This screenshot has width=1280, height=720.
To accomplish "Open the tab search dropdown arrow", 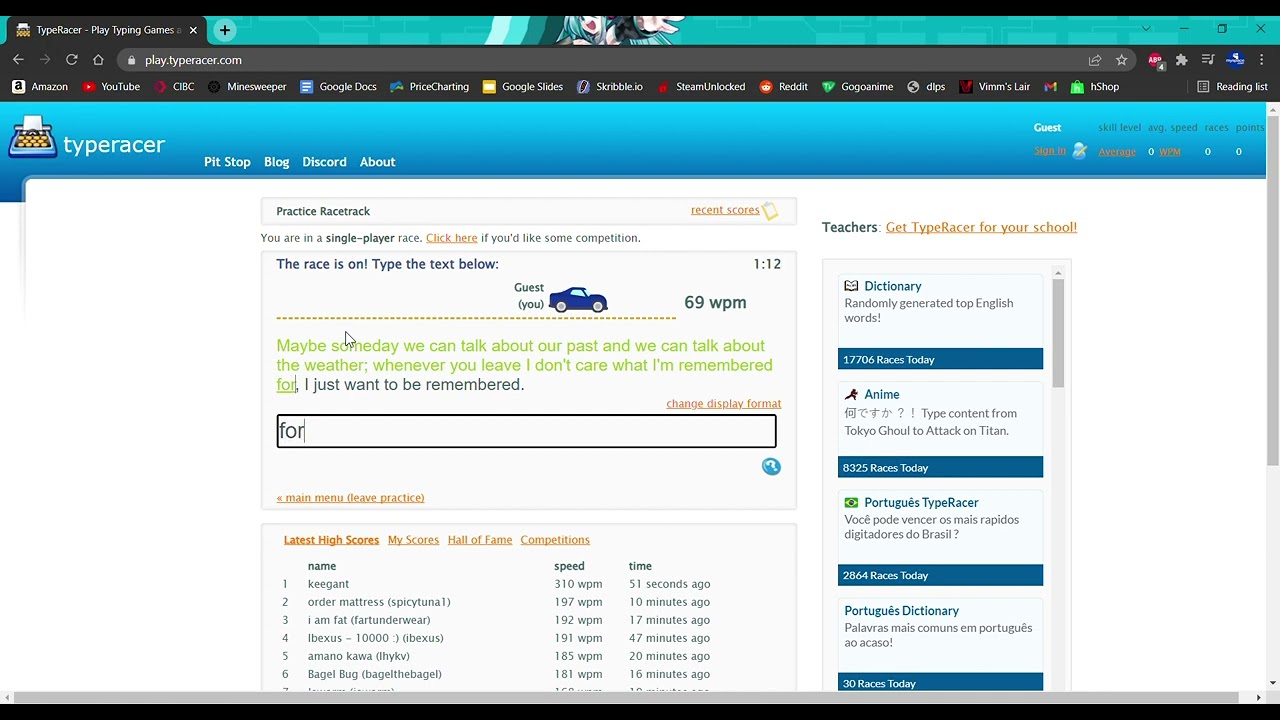I will [x=1146, y=29].
